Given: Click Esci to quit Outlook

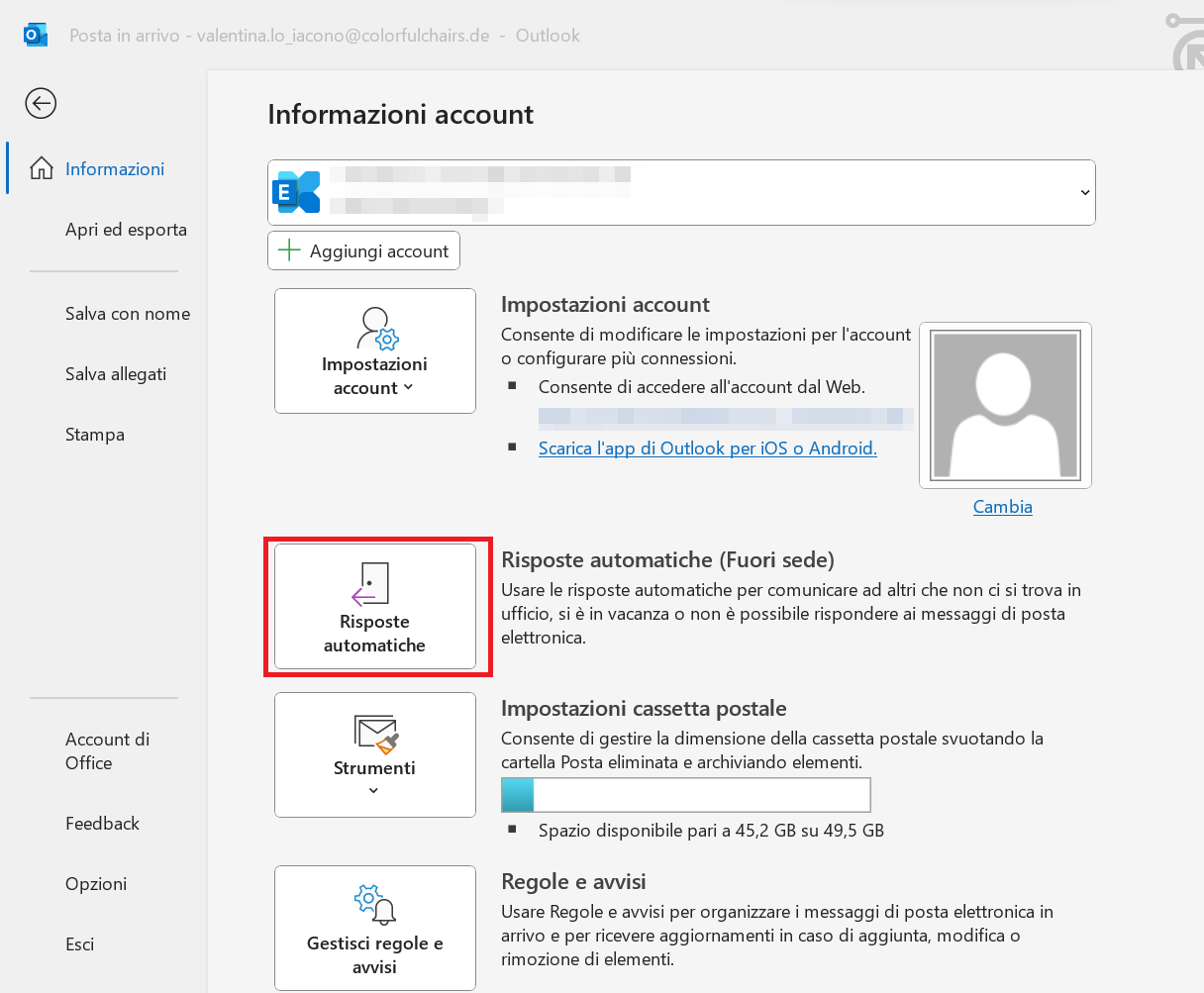Looking at the screenshot, I should tap(80, 944).
